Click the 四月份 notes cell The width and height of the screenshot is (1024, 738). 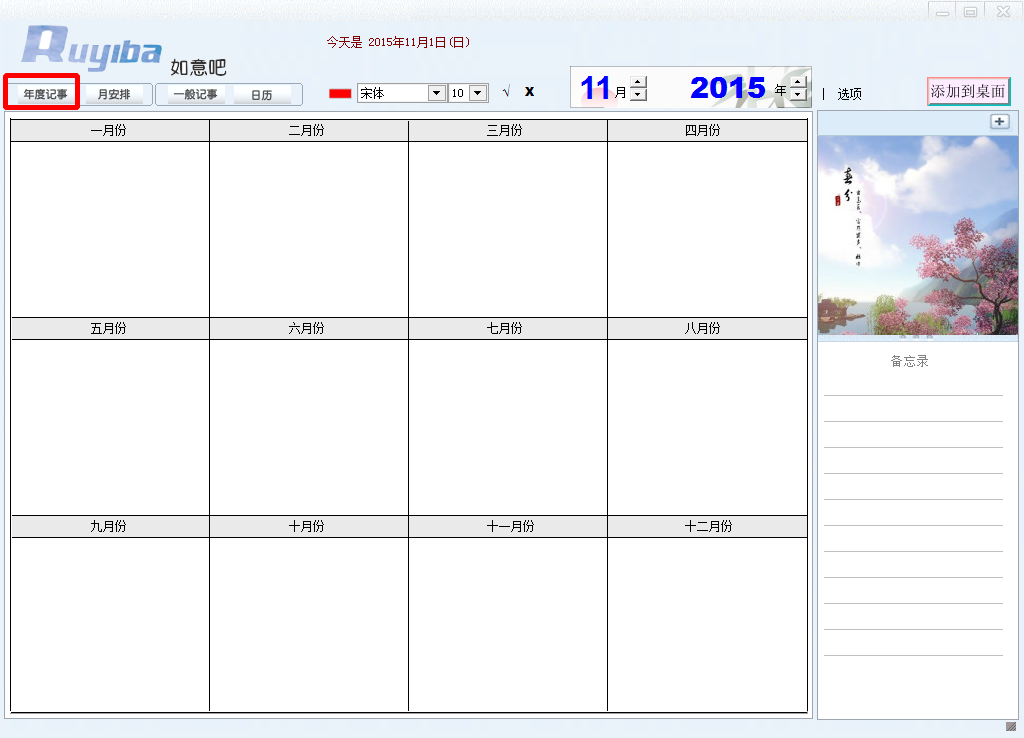coord(707,229)
